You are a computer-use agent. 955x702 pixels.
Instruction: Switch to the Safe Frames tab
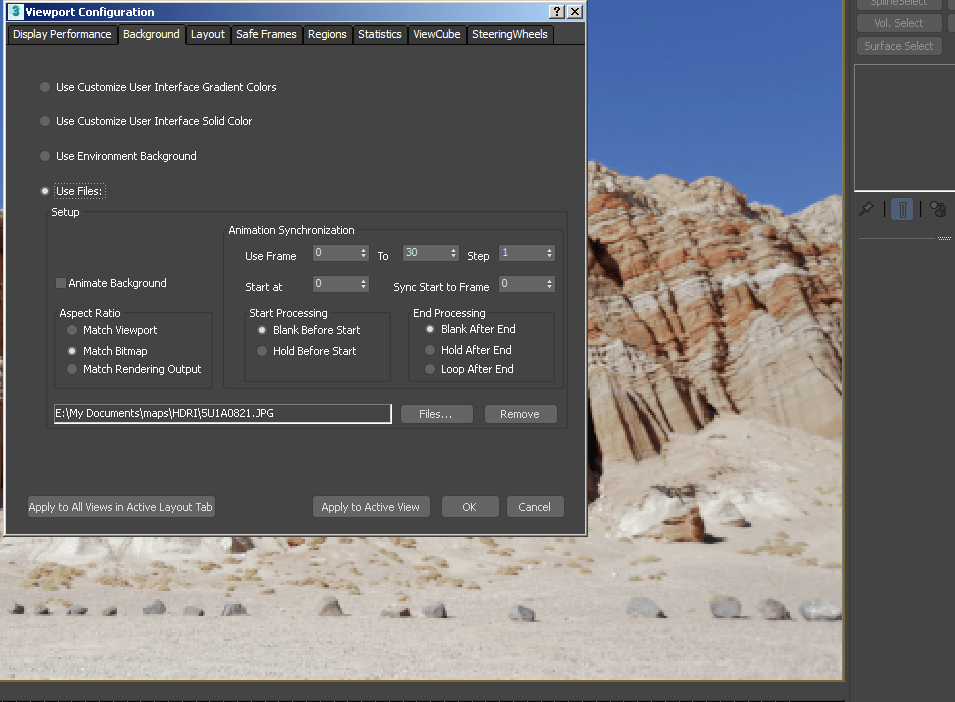point(266,35)
